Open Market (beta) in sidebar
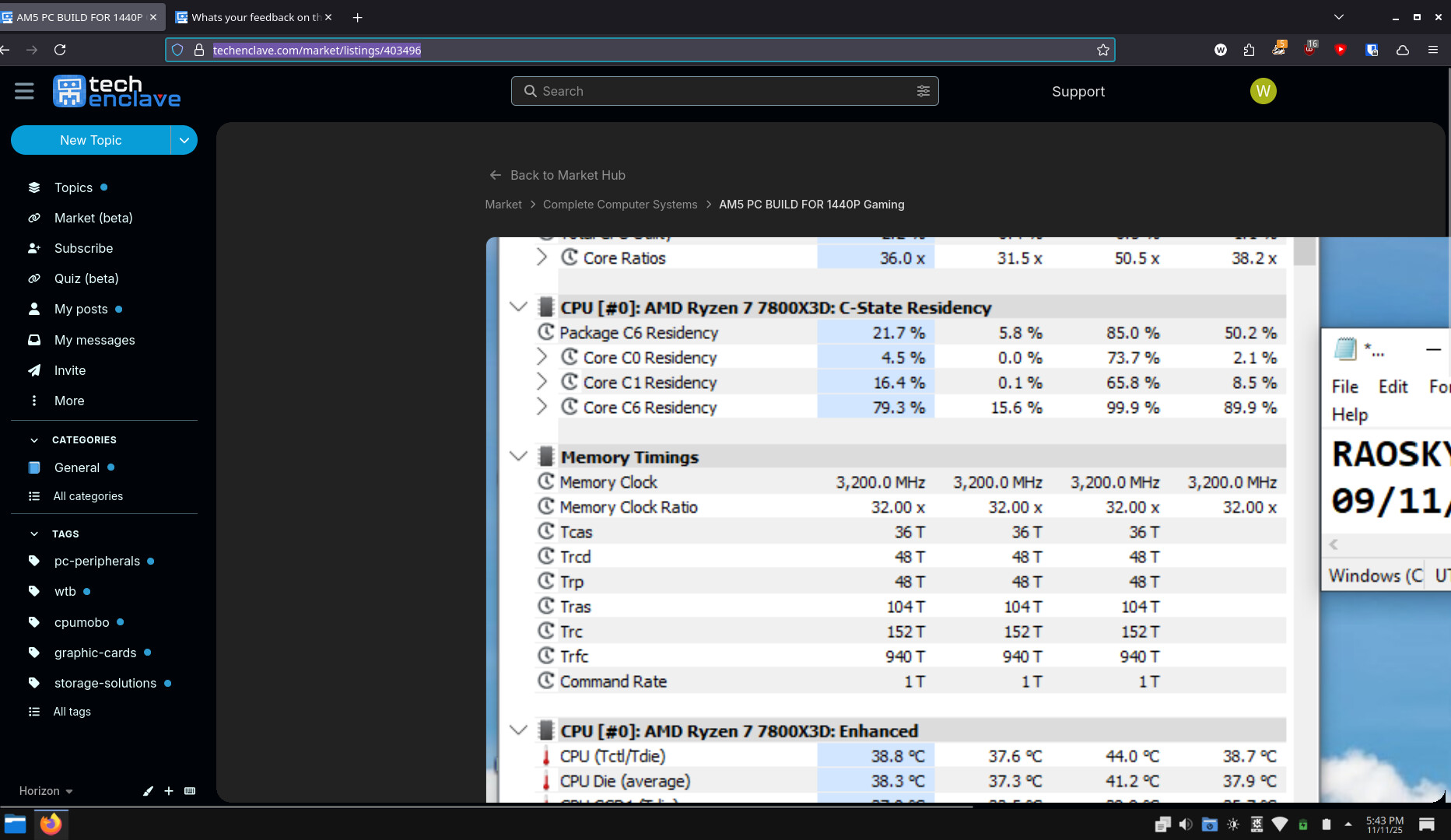Viewport: 1451px width, 840px height. tap(93, 218)
